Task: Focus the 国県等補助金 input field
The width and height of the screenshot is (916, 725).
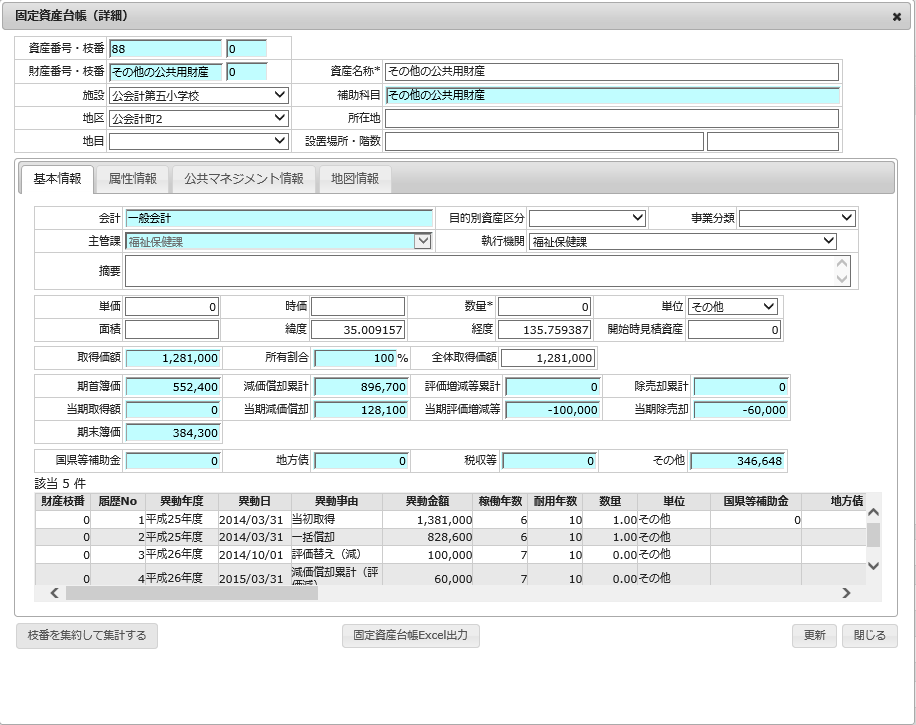Action: pos(173,461)
